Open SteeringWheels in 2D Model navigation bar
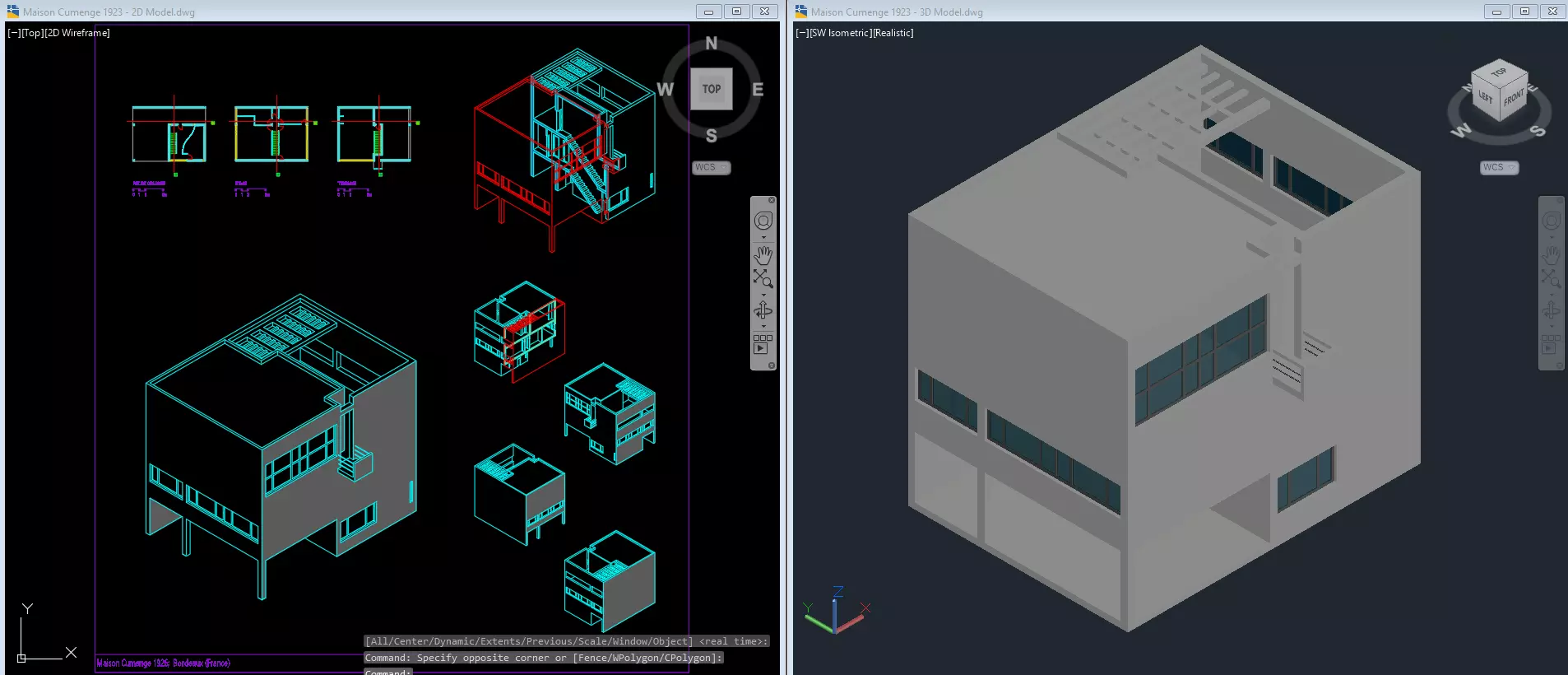This screenshot has width=1568, height=675. [763, 221]
